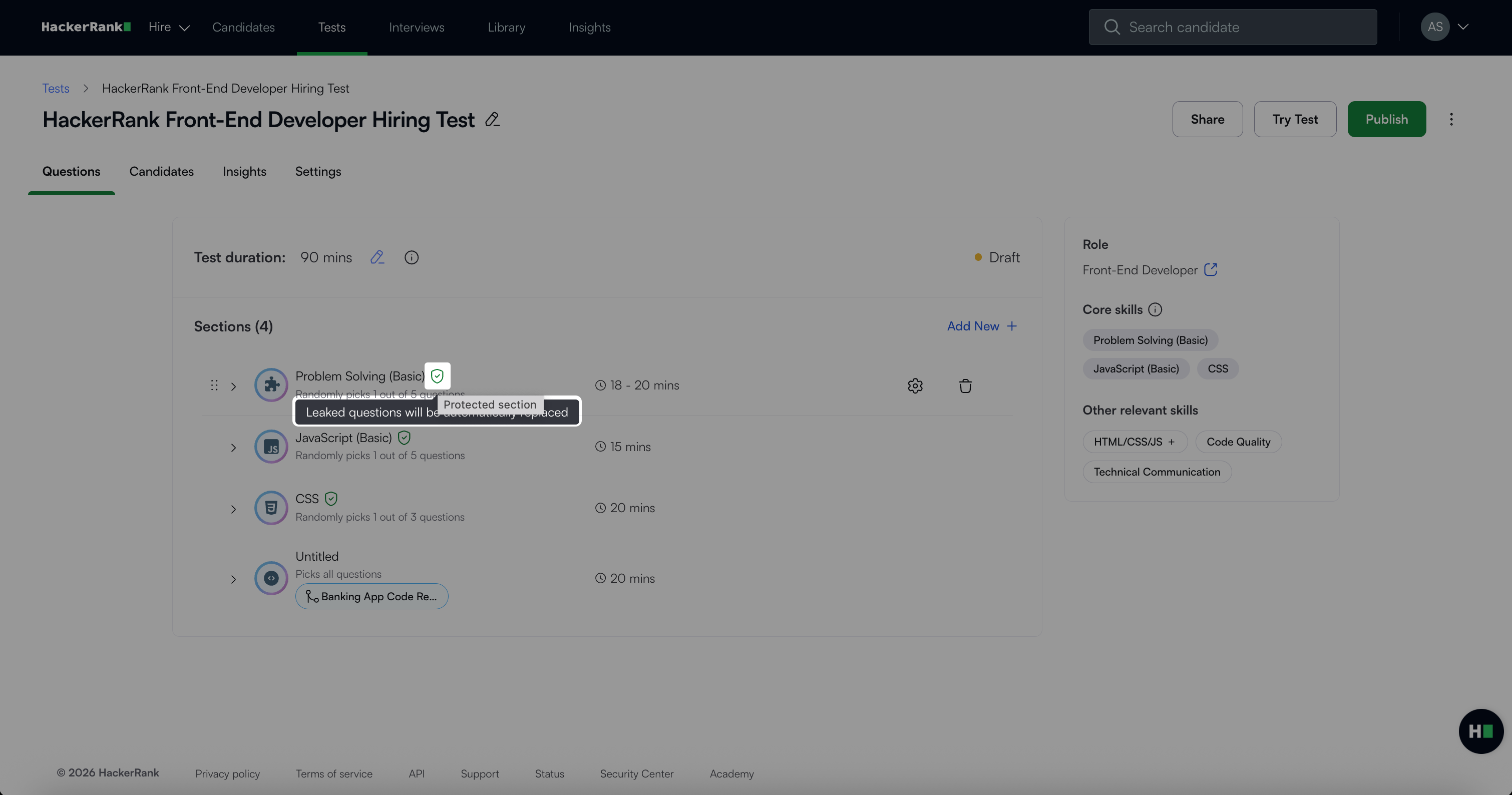1512x795 pixels.
Task: Click the Core skills info icon
Action: pos(1155,310)
